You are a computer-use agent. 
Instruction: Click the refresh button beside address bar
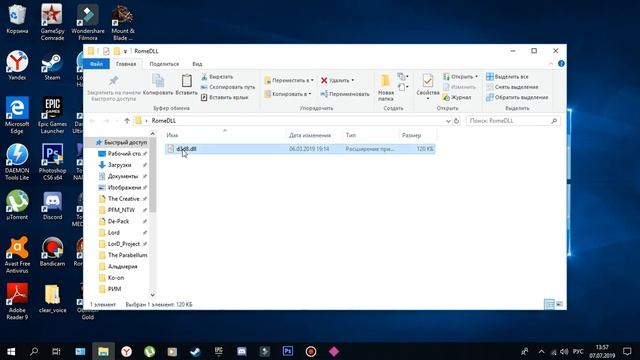(456, 121)
